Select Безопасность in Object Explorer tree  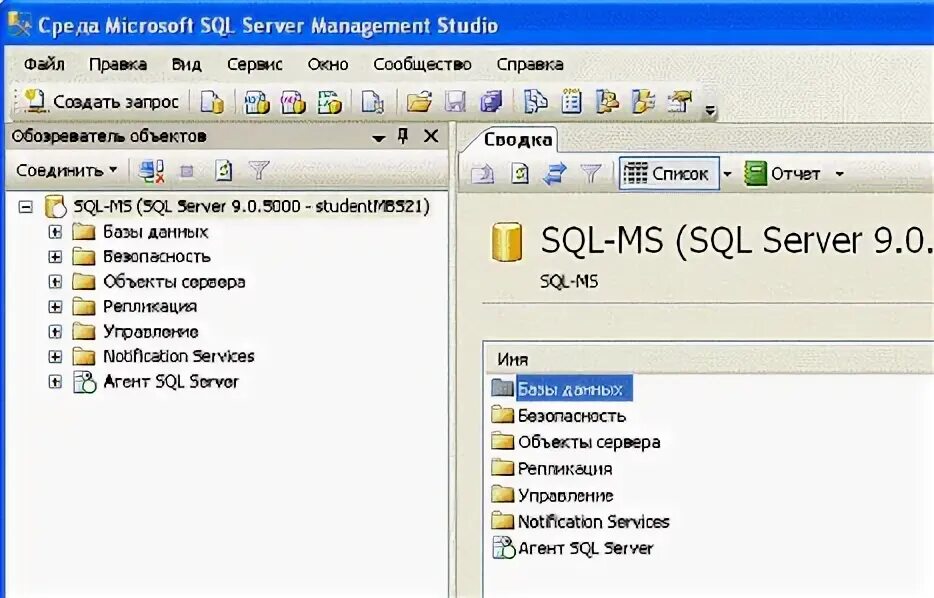[x=157, y=257]
